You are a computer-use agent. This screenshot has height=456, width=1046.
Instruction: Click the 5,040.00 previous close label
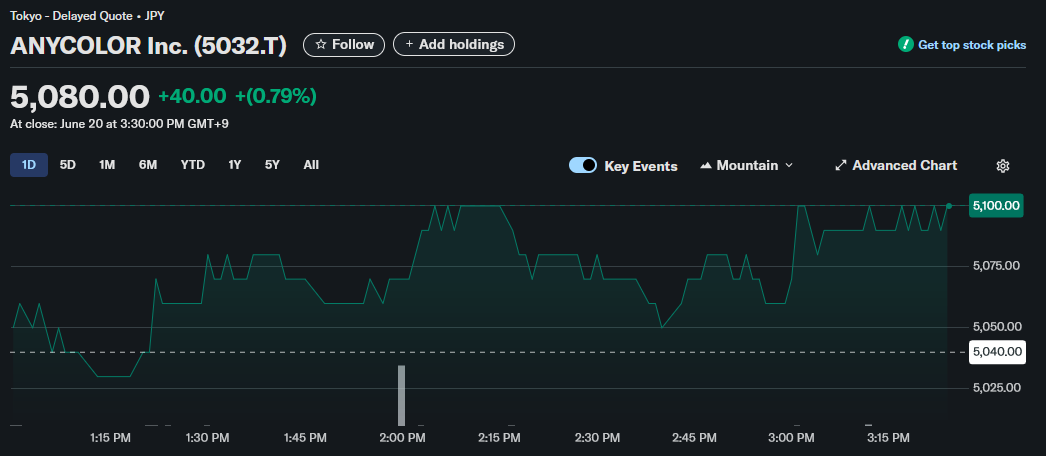[x=997, y=351]
